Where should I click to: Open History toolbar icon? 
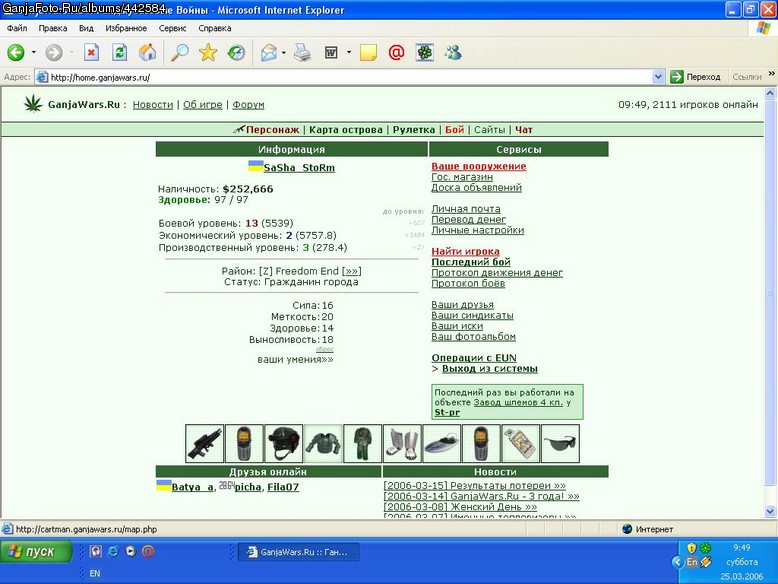point(236,53)
